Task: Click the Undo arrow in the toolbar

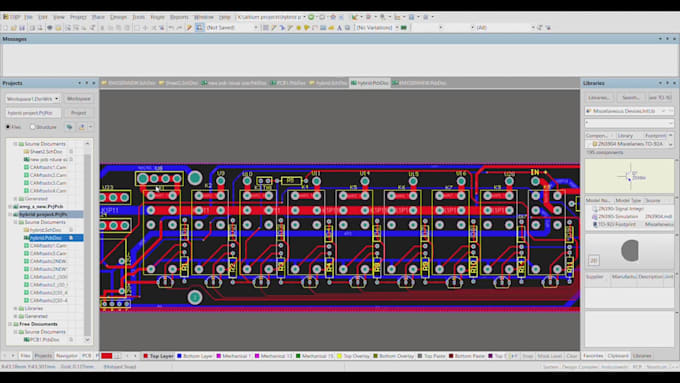Action: pos(171,28)
